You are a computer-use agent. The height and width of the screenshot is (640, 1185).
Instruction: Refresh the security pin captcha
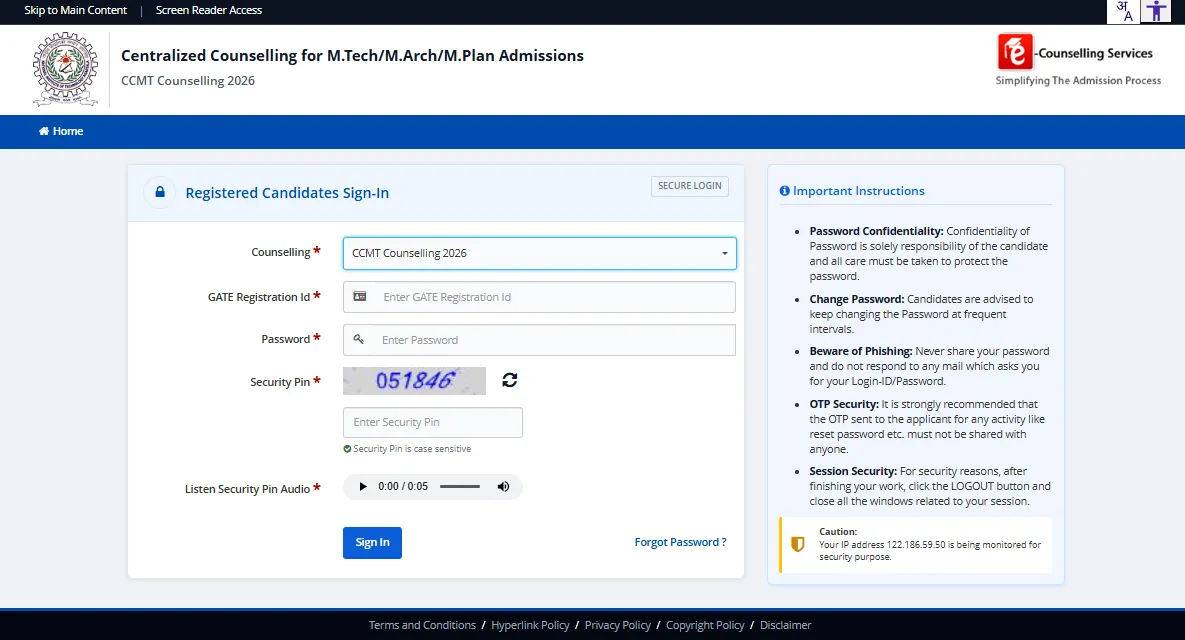[509, 380]
